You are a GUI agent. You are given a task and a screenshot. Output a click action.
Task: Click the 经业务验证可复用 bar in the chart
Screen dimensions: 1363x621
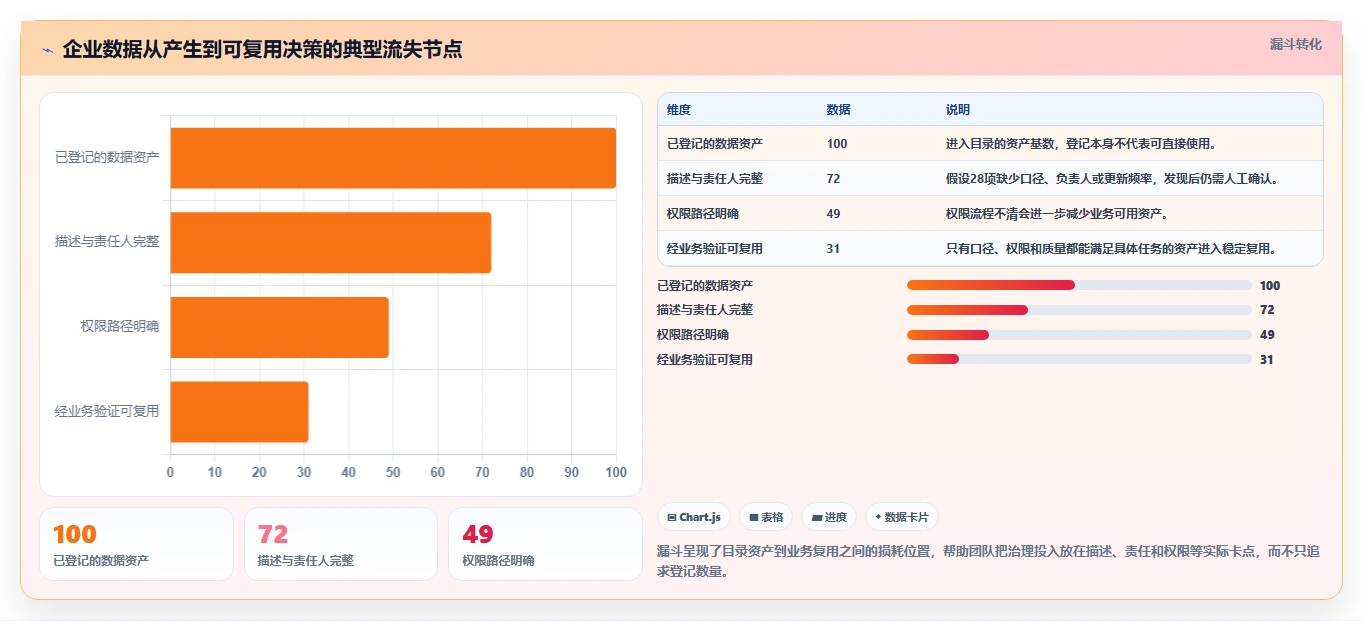[x=240, y=411]
